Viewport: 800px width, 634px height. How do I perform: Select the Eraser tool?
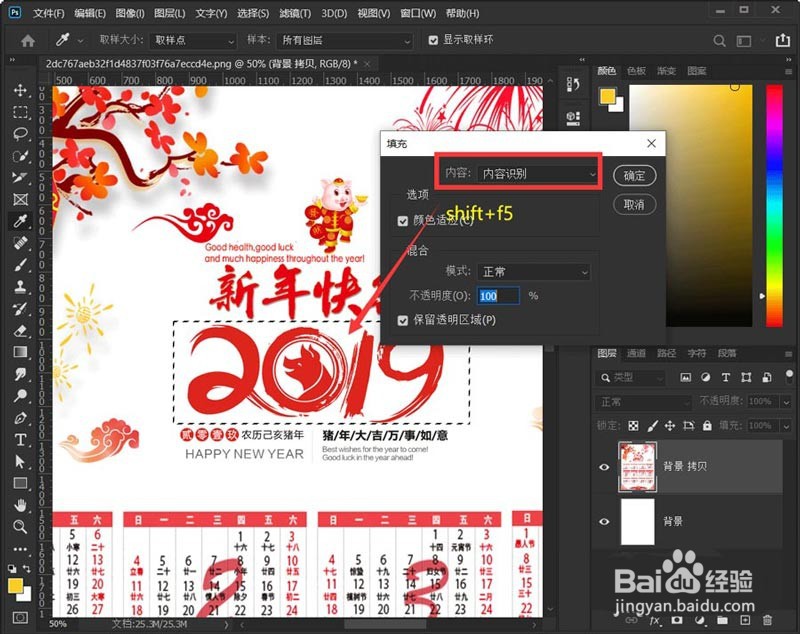[x=20, y=331]
